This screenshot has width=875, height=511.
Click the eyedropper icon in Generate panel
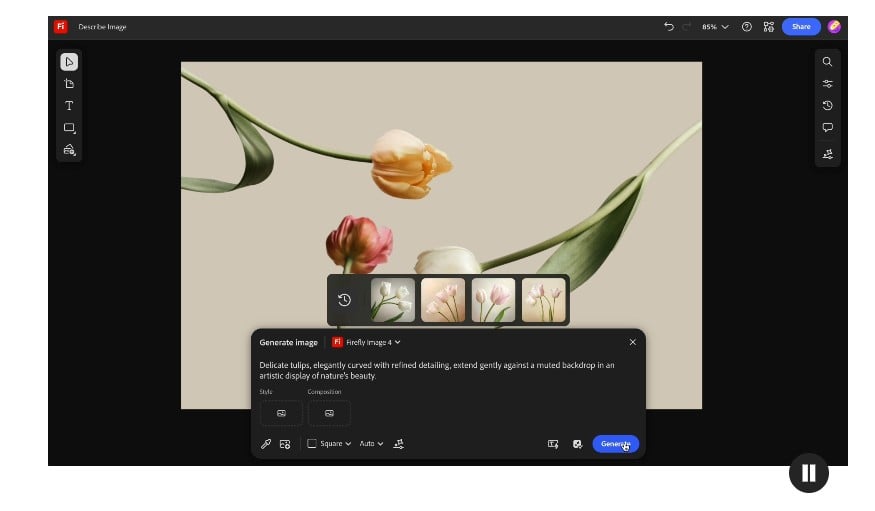266,444
